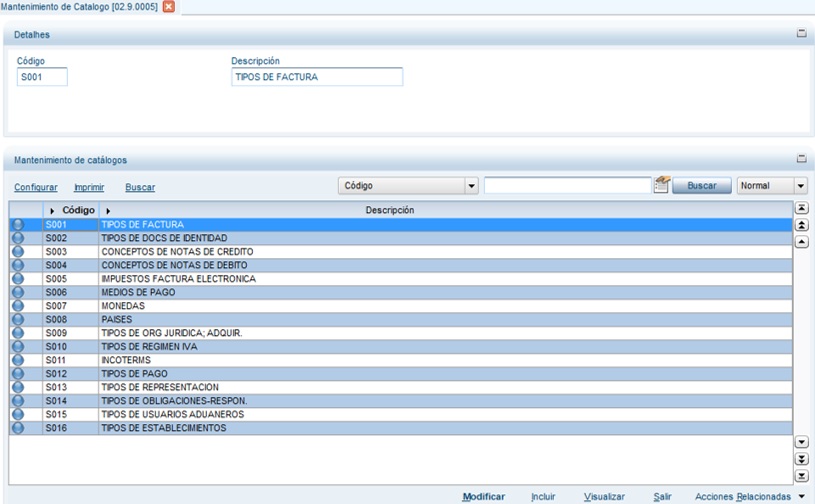This screenshot has width=815, height=504.
Task: Click the Visualizar action
Action: (604, 497)
